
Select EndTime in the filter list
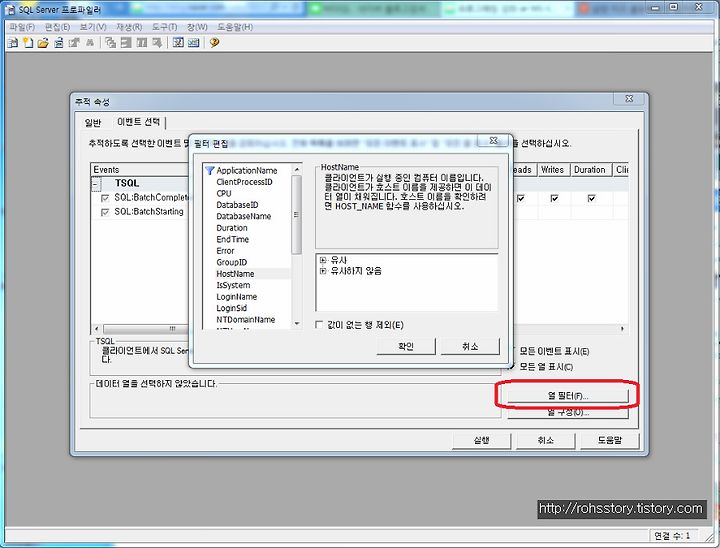coord(232,239)
